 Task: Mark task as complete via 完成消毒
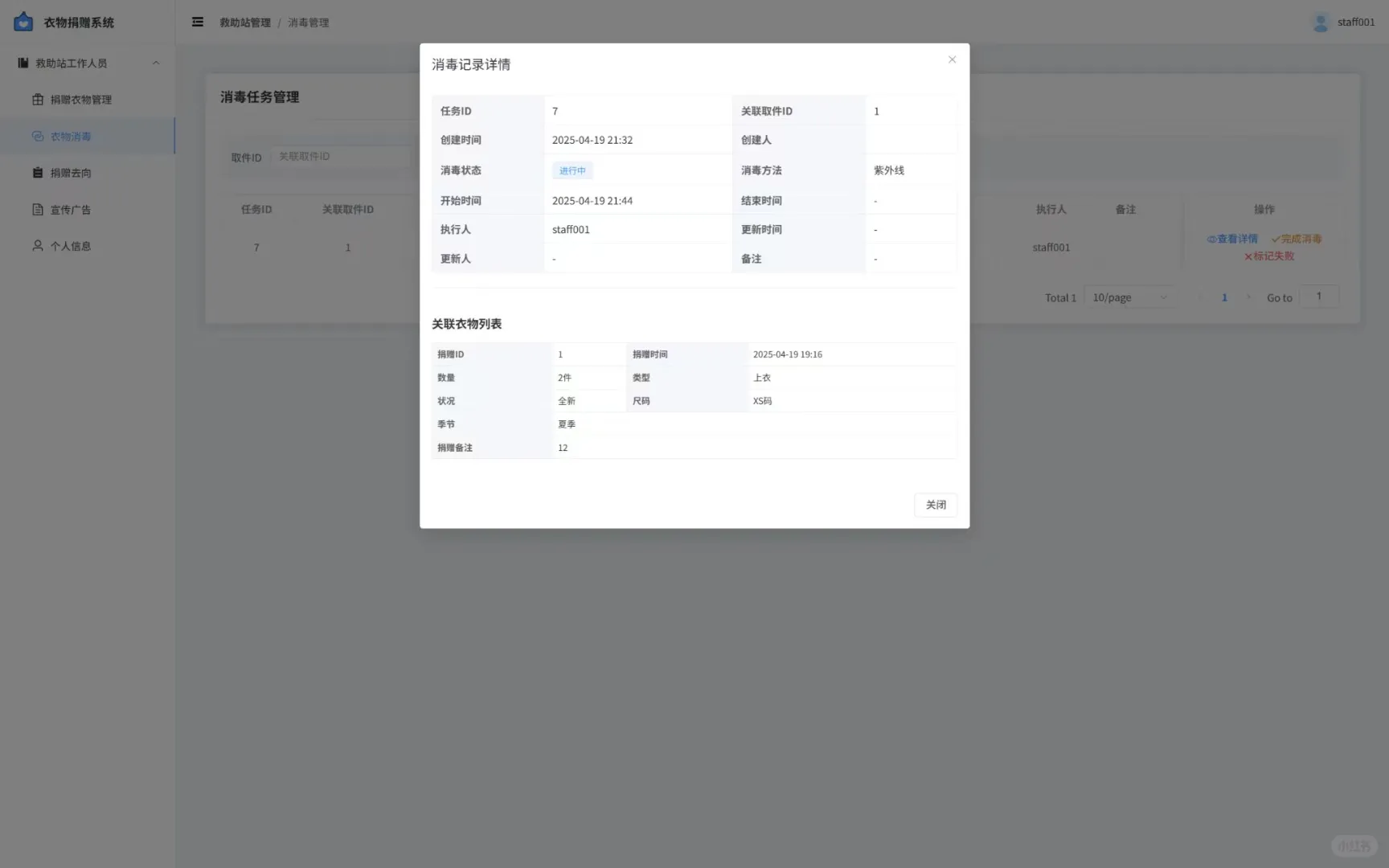coord(1296,238)
